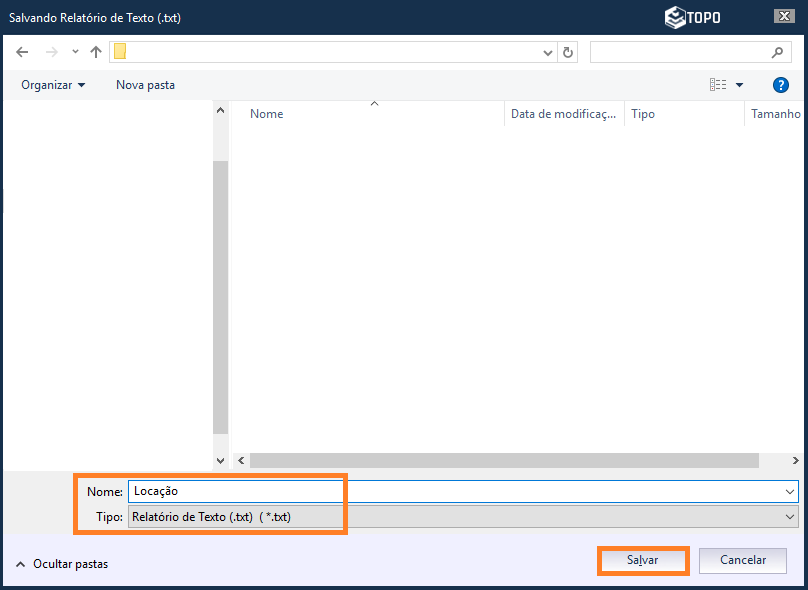Sort files by Nome column header

pos(267,114)
